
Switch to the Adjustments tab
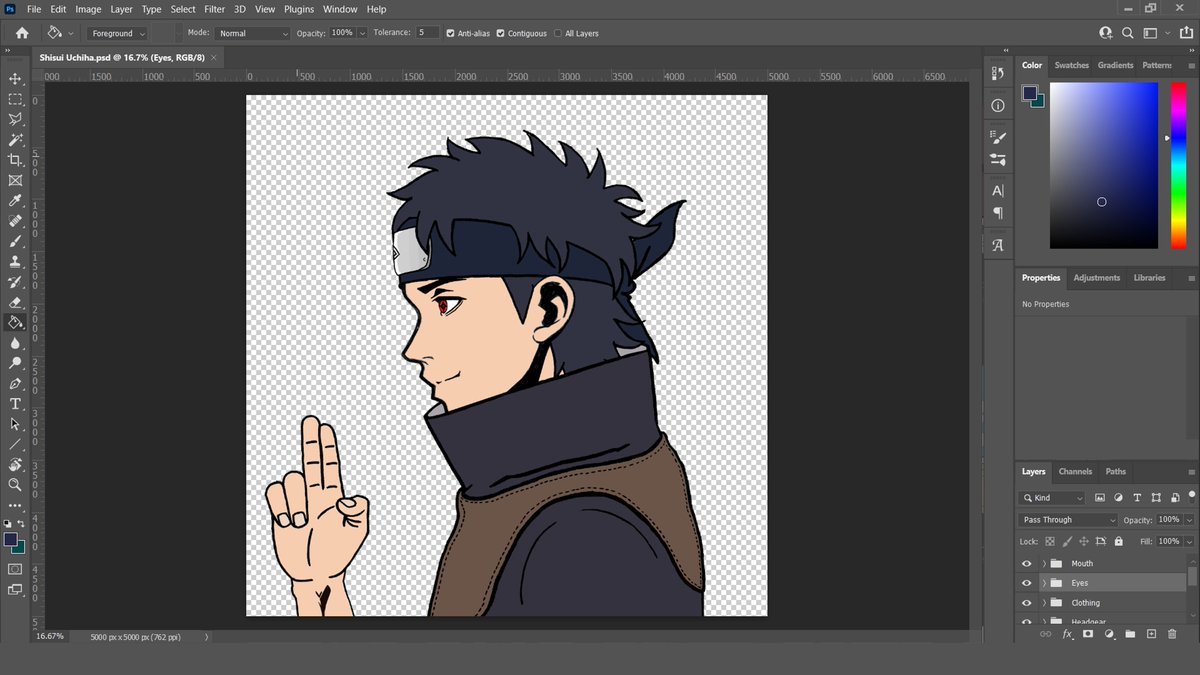1097,278
